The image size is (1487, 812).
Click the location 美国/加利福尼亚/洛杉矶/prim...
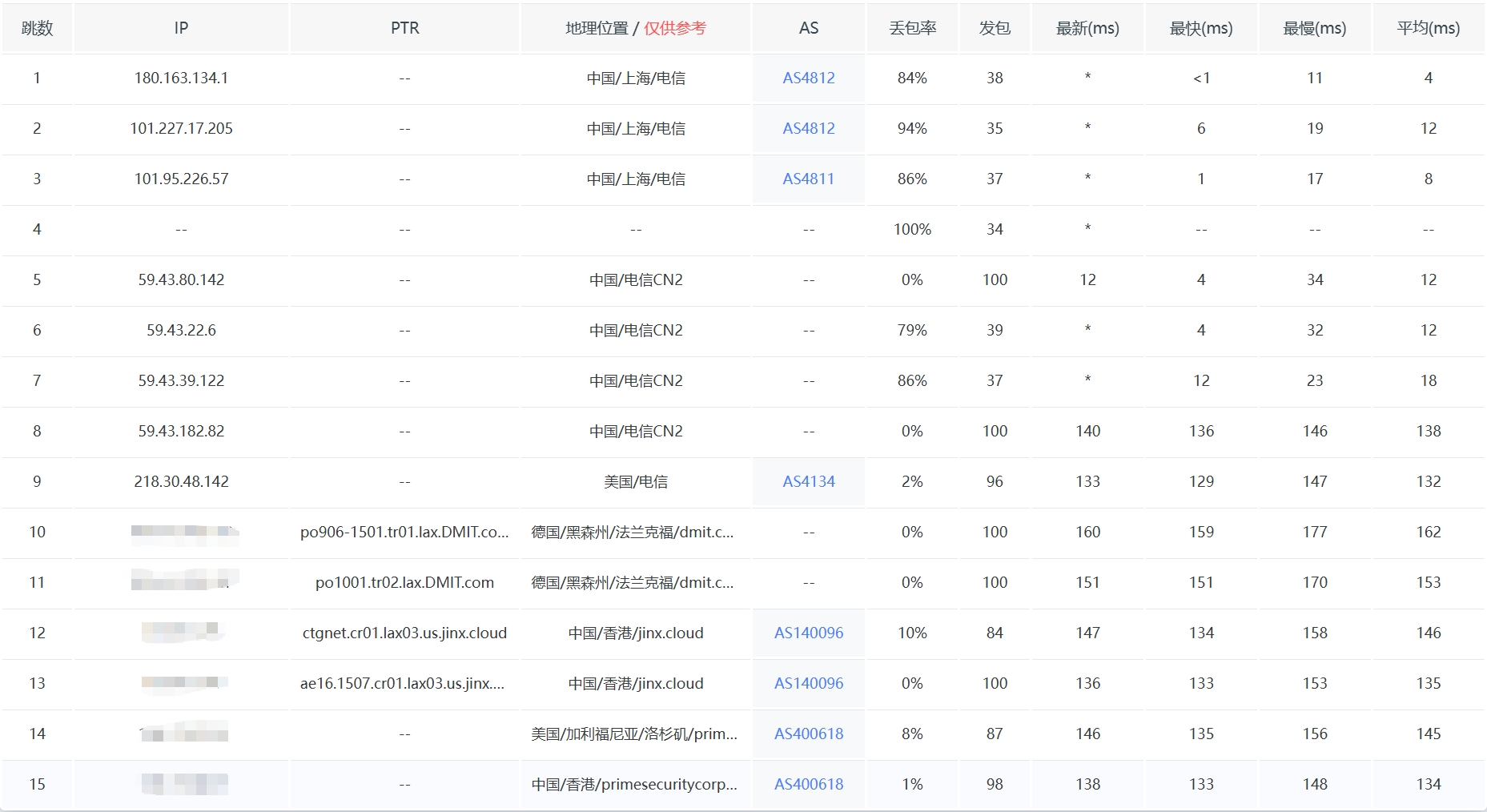634,734
